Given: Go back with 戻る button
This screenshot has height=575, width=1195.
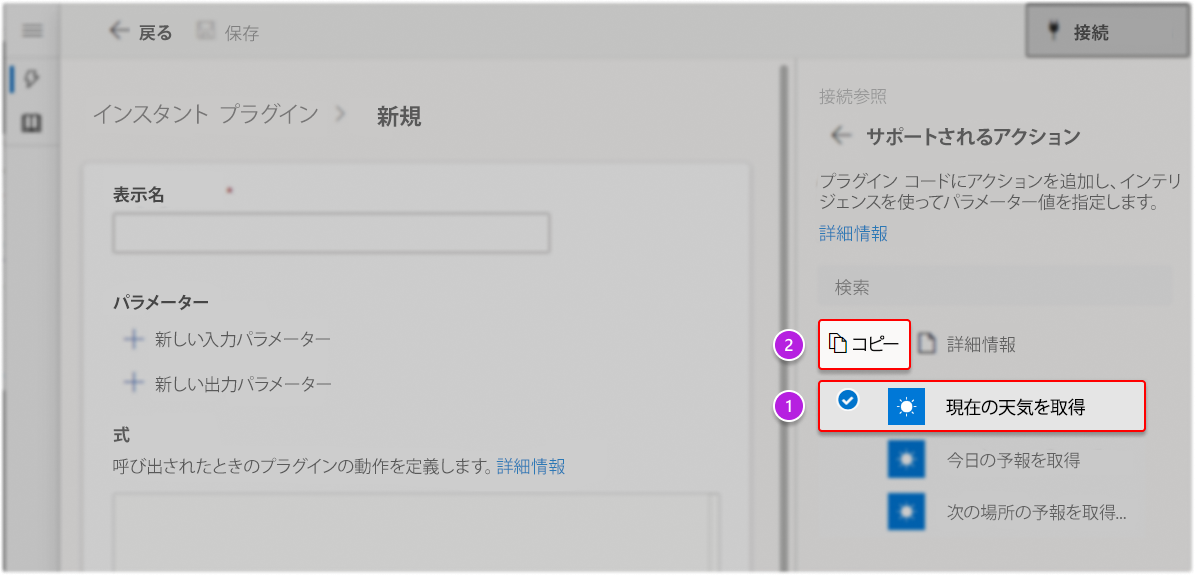Looking at the screenshot, I should coord(140,32).
